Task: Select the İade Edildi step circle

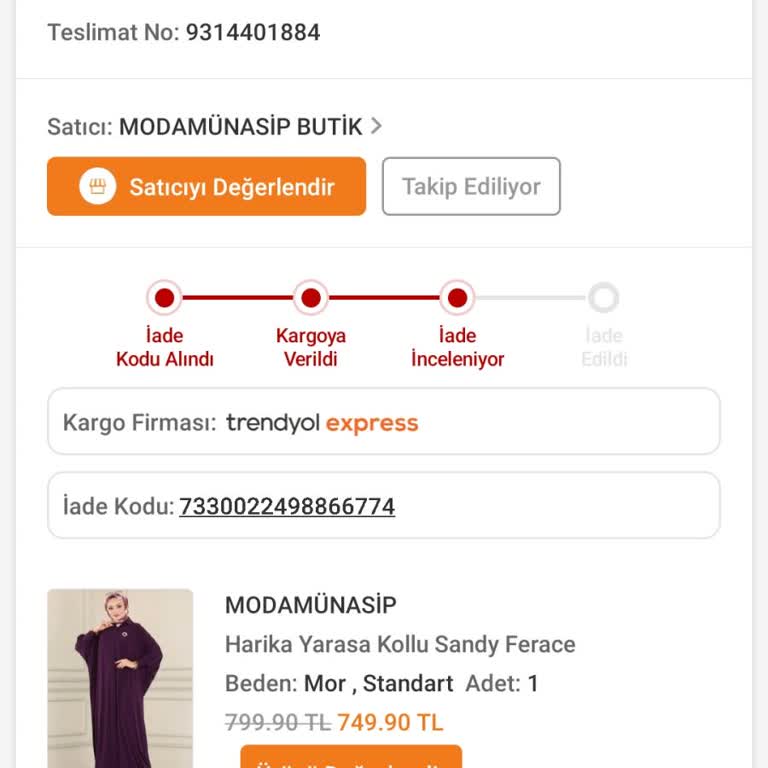Action: click(x=603, y=298)
